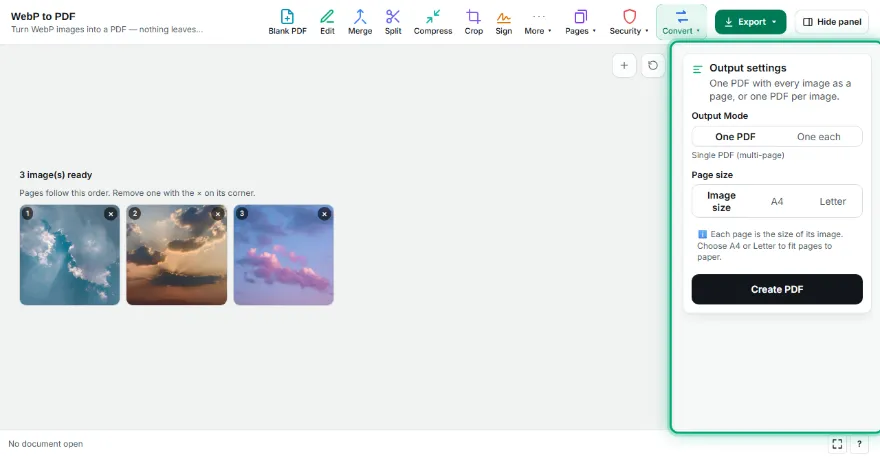
Task: Select One PDF output mode
Action: pyautogui.click(x=735, y=136)
